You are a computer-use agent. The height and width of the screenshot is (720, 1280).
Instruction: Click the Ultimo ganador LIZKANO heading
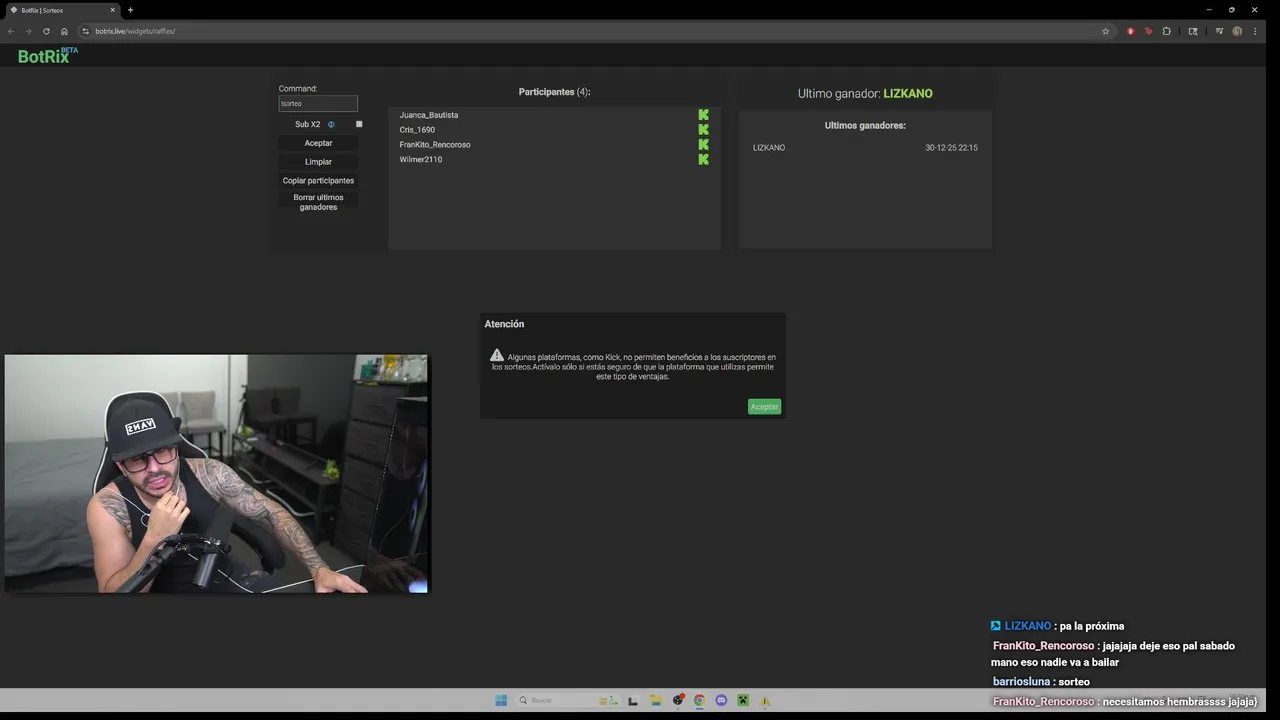tap(865, 93)
